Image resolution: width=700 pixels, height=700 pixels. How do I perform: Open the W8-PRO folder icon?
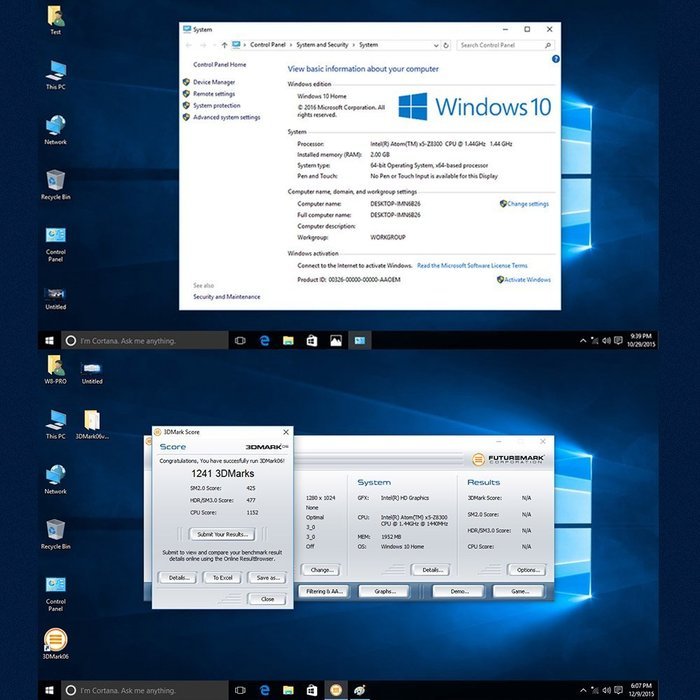coord(55,369)
